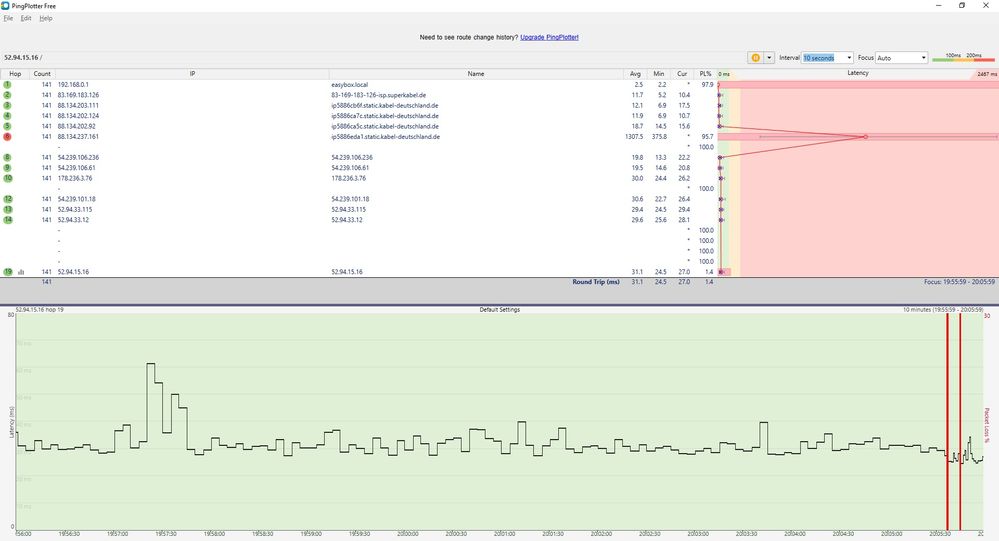Image resolution: width=999 pixels, height=541 pixels.
Task: Open the Edit menu
Action: [x=26, y=18]
